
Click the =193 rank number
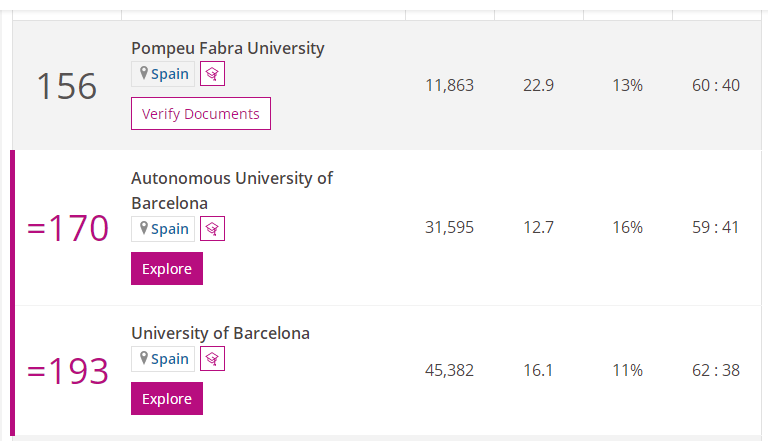[x=68, y=371]
